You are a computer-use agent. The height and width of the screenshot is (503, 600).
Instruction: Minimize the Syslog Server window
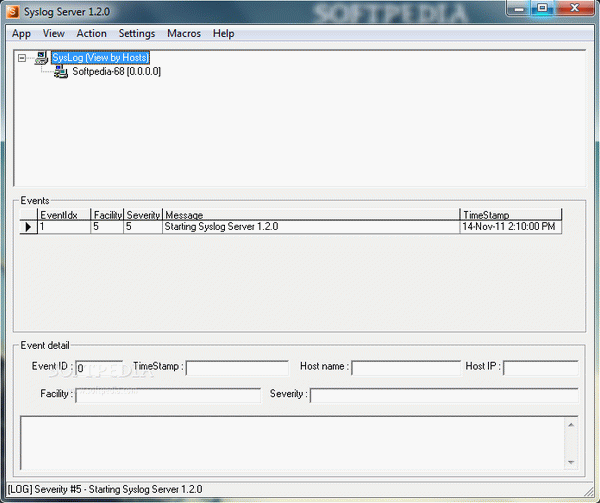coord(519,8)
